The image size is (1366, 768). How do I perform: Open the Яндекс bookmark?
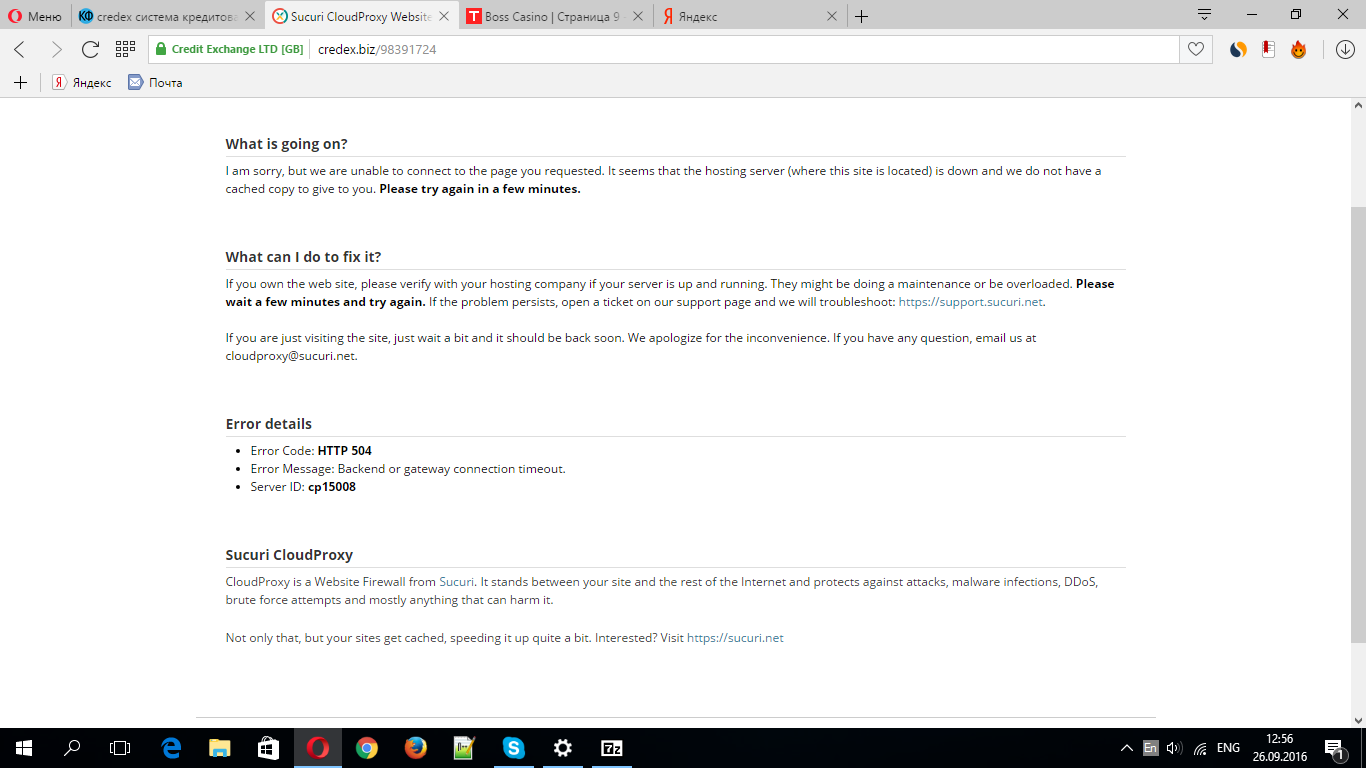82,82
